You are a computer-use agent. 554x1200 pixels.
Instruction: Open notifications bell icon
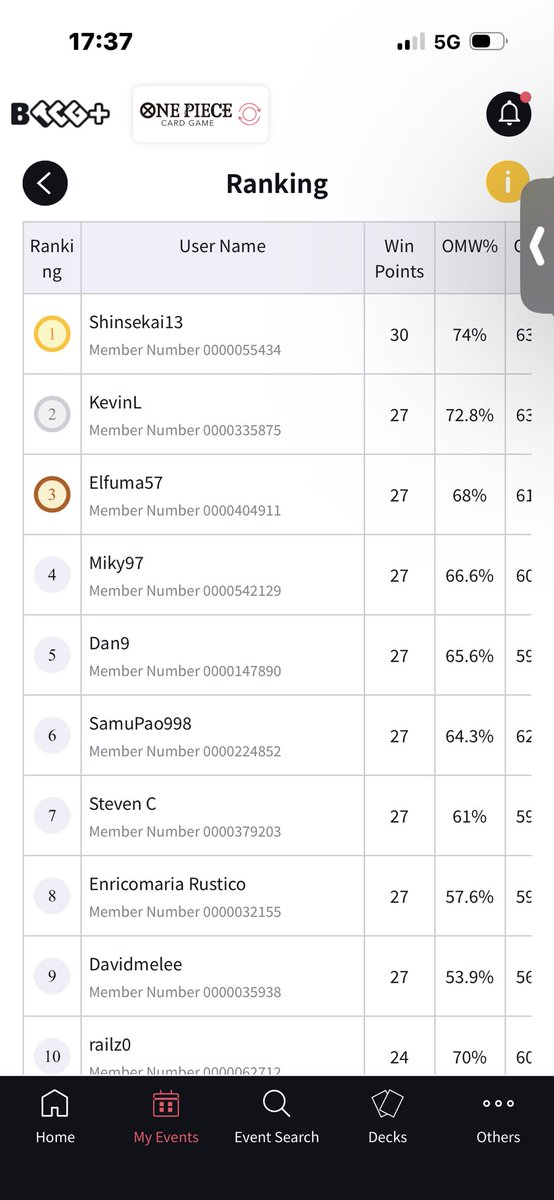coord(508,114)
